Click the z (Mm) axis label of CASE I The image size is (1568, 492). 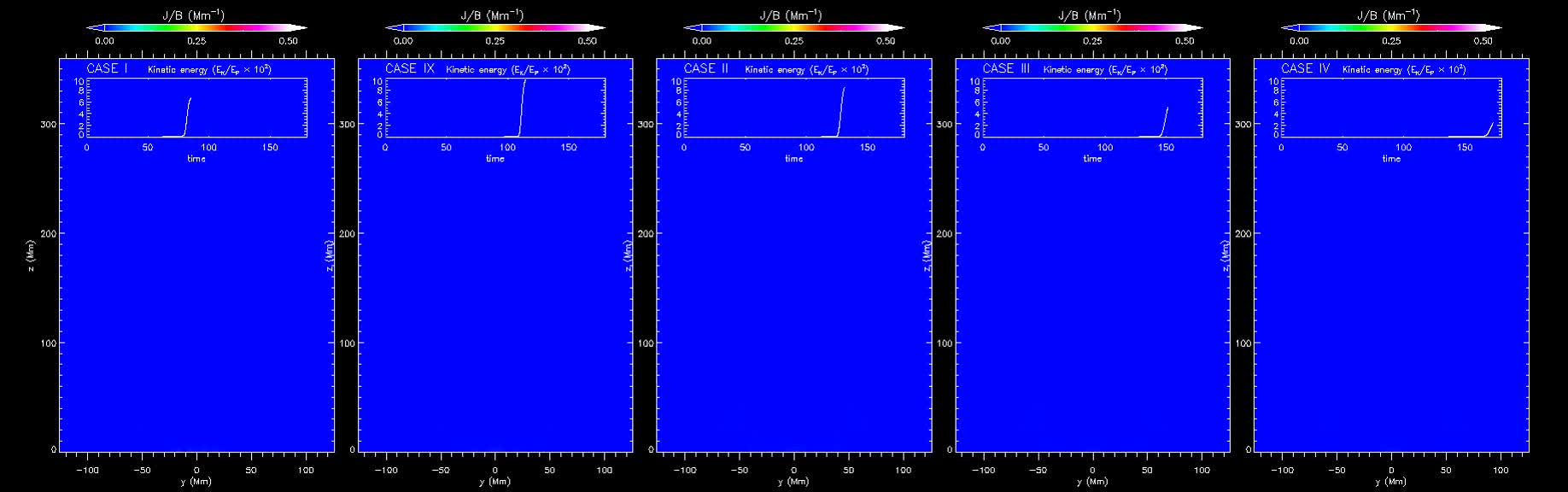coord(31,255)
